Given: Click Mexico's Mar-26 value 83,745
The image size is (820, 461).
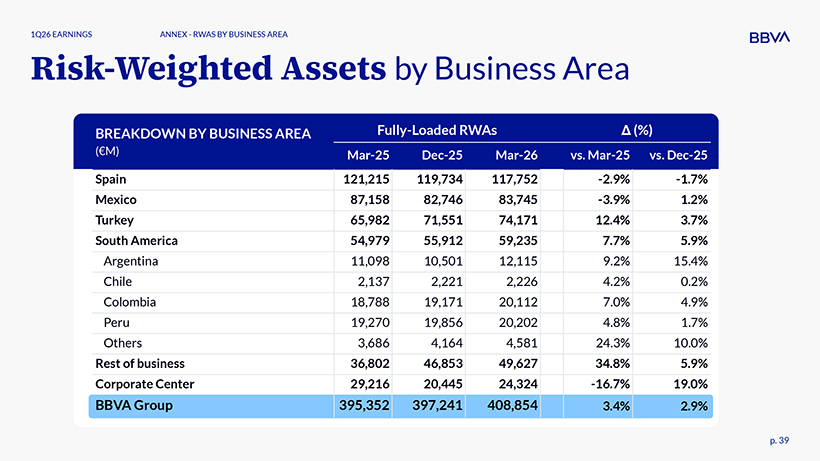Looking at the screenshot, I should pos(518,200).
